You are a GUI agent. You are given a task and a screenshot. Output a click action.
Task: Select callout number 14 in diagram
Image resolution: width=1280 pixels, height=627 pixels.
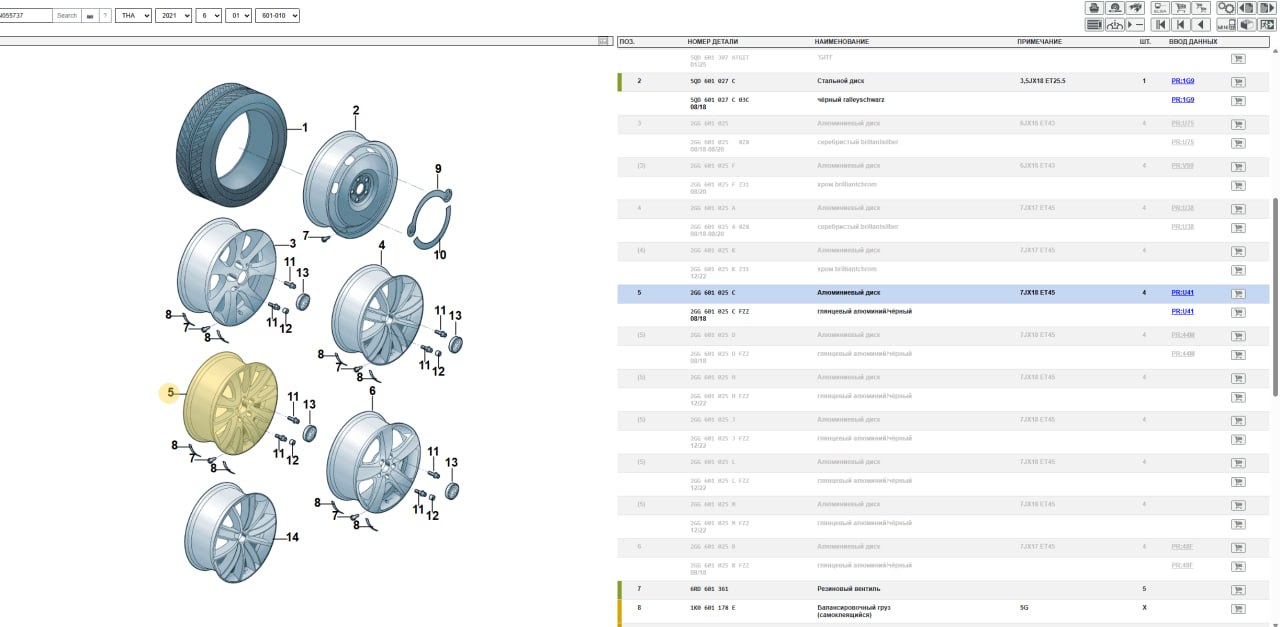pos(292,537)
